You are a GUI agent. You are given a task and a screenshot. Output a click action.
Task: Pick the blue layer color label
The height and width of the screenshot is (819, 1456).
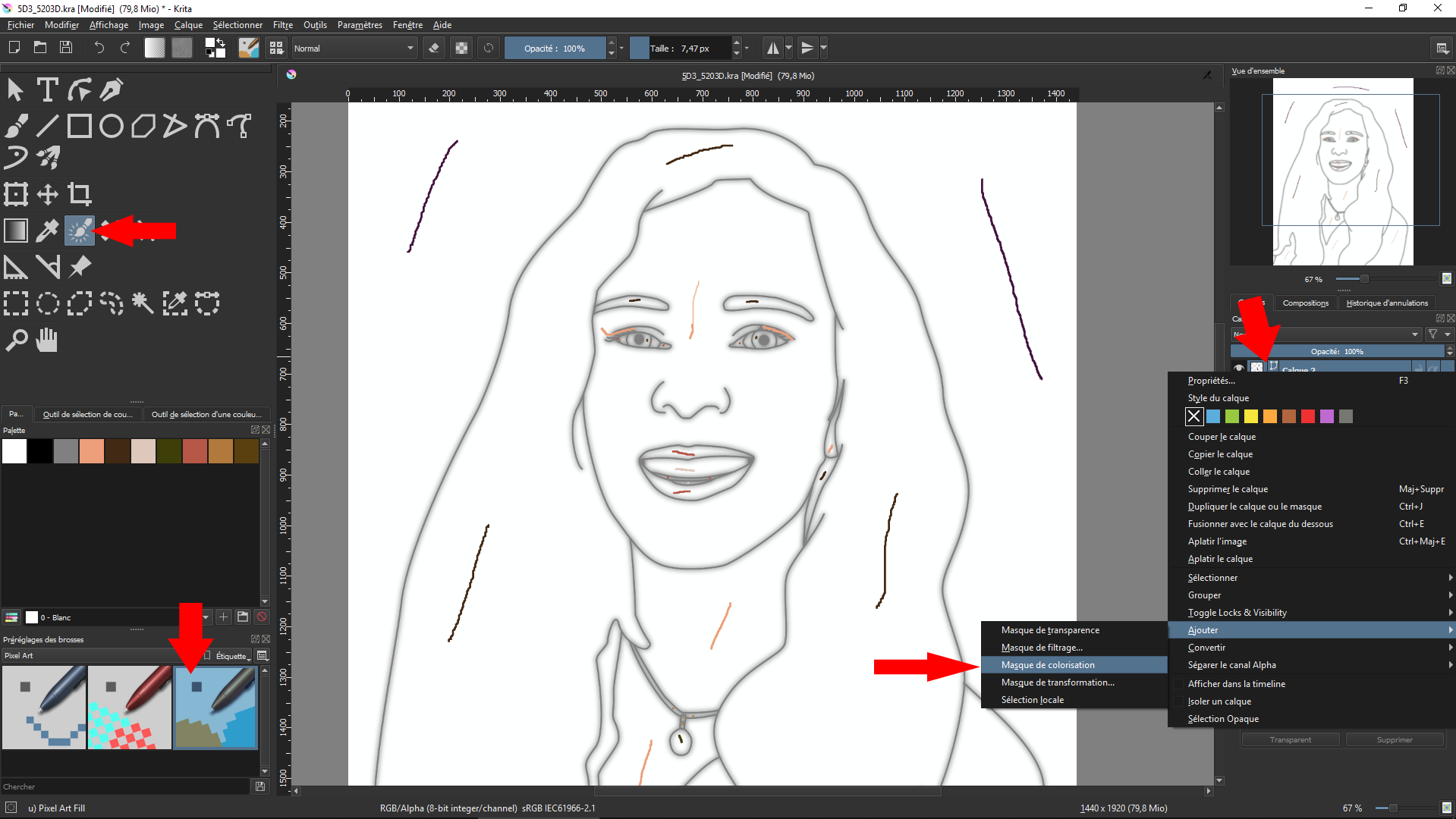1213,416
